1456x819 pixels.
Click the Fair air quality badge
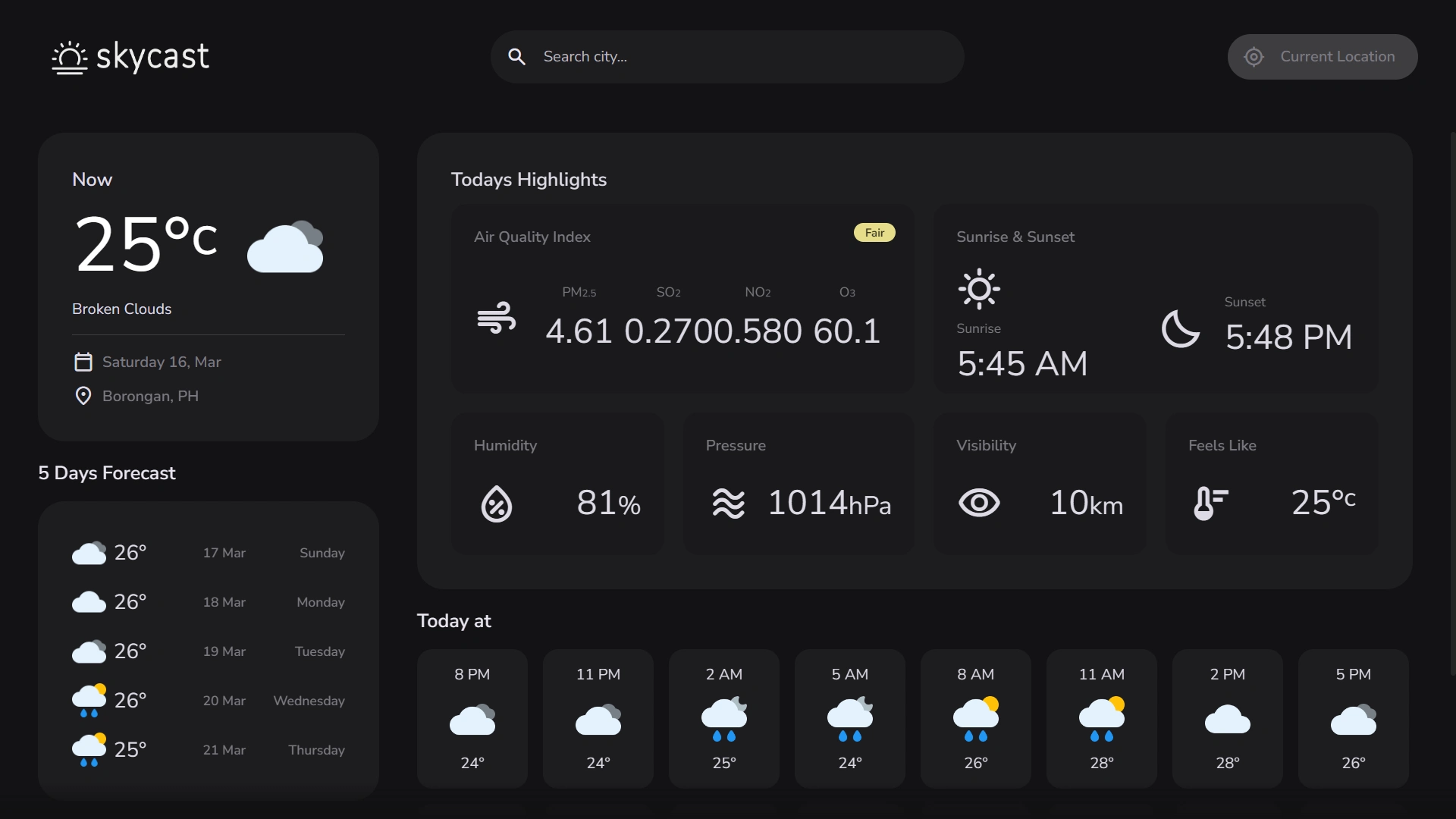[874, 233]
